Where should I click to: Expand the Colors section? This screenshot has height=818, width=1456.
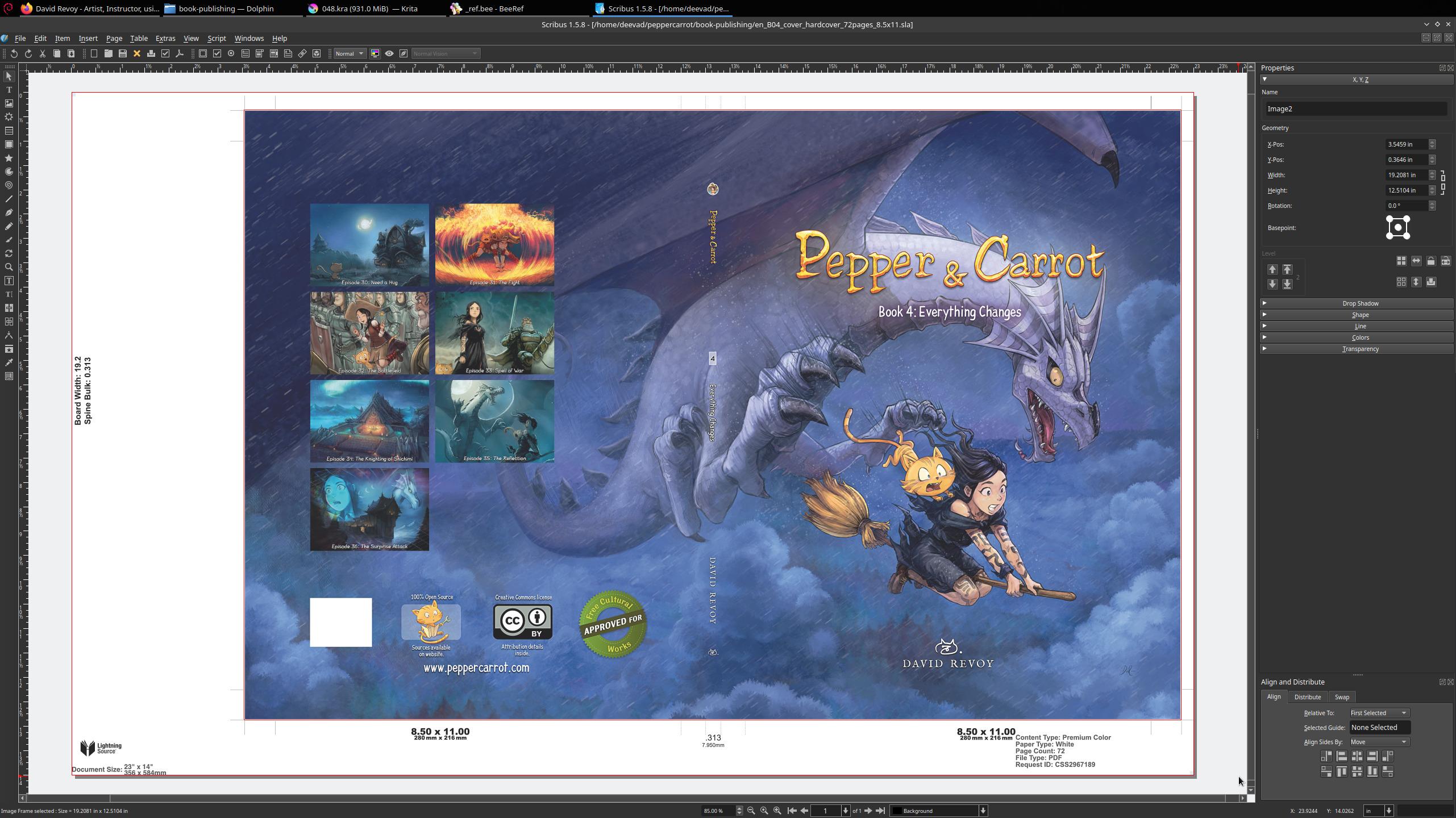click(1359, 337)
